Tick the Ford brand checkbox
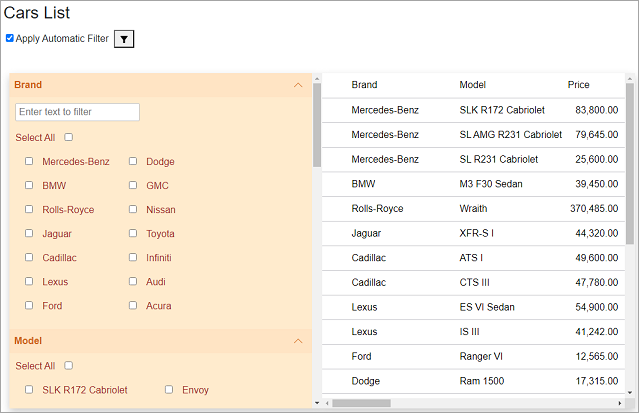This screenshot has height=413, width=639. tap(29, 305)
